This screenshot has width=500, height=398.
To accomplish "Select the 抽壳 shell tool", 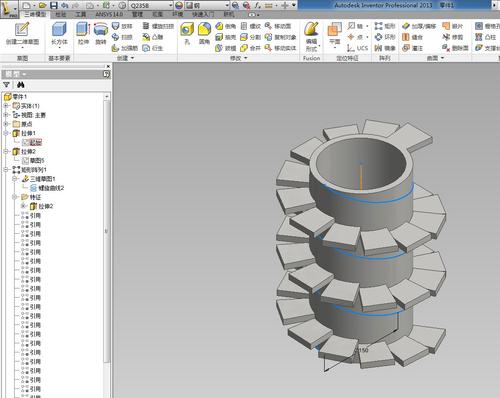I will [x=226, y=37].
